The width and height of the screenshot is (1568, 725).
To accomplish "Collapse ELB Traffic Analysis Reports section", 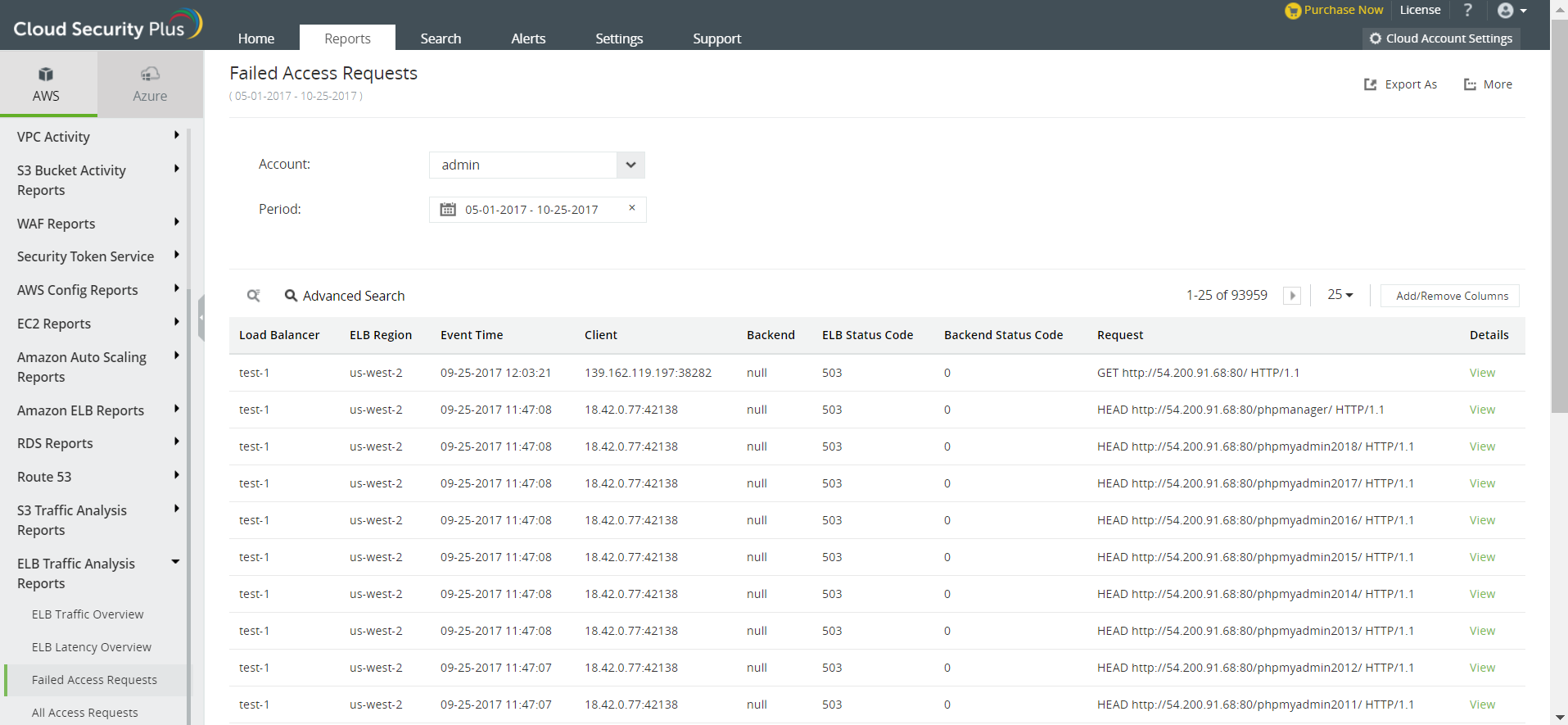I will pyautogui.click(x=175, y=562).
